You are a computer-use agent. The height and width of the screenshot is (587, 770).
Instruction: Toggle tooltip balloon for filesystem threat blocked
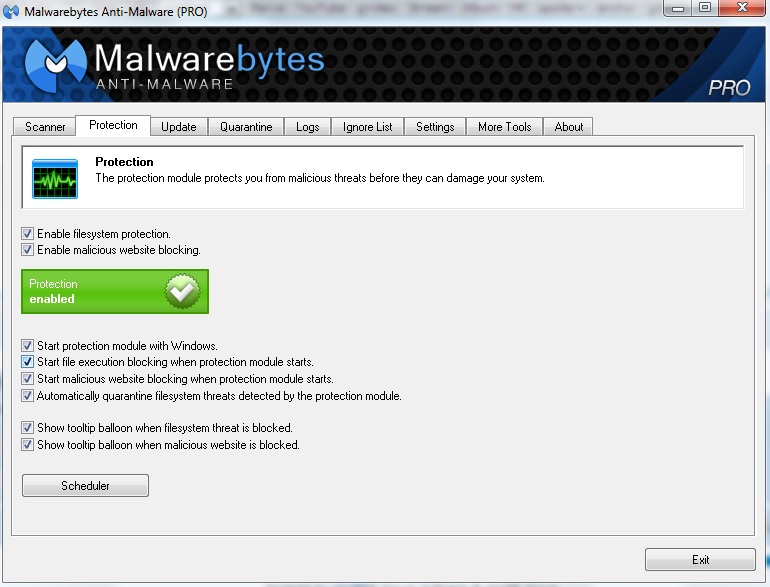click(28, 427)
